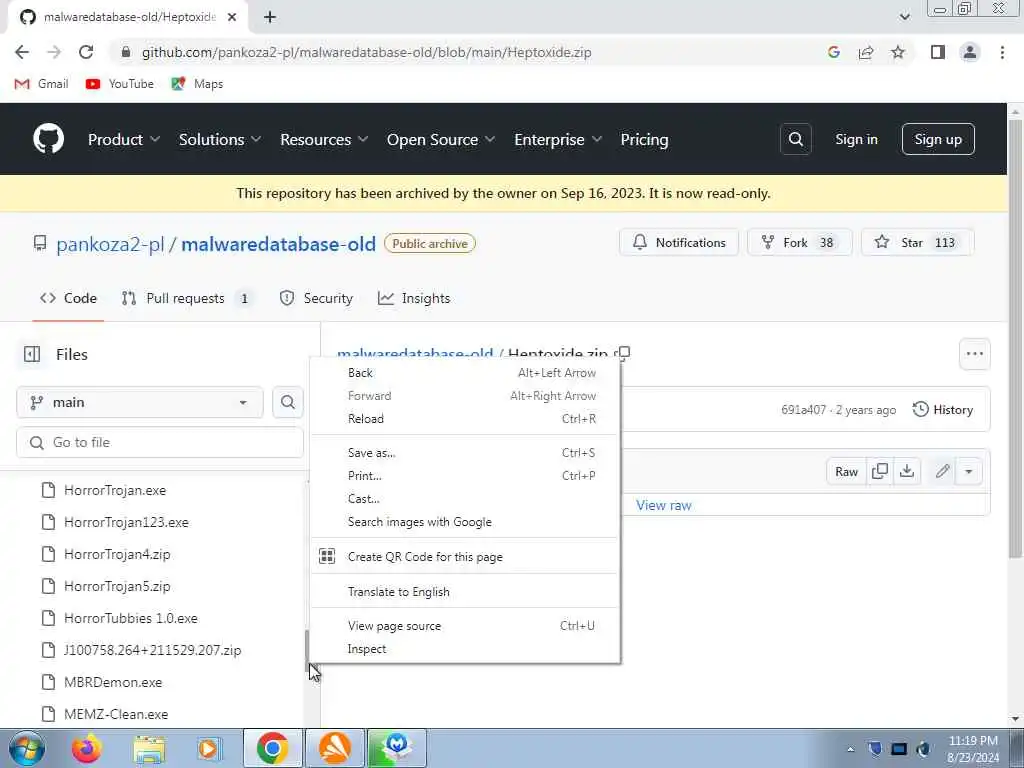The image size is (1024, 768).
Task: Click Chrome icon in the taskbar
Action: pos(273,748)
